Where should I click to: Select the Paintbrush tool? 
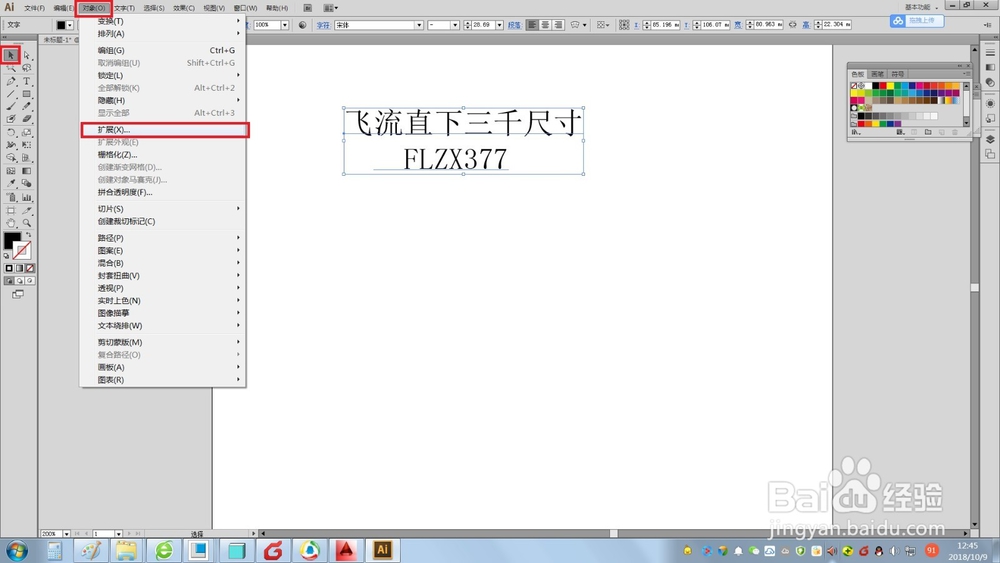(x=11, y=106)
